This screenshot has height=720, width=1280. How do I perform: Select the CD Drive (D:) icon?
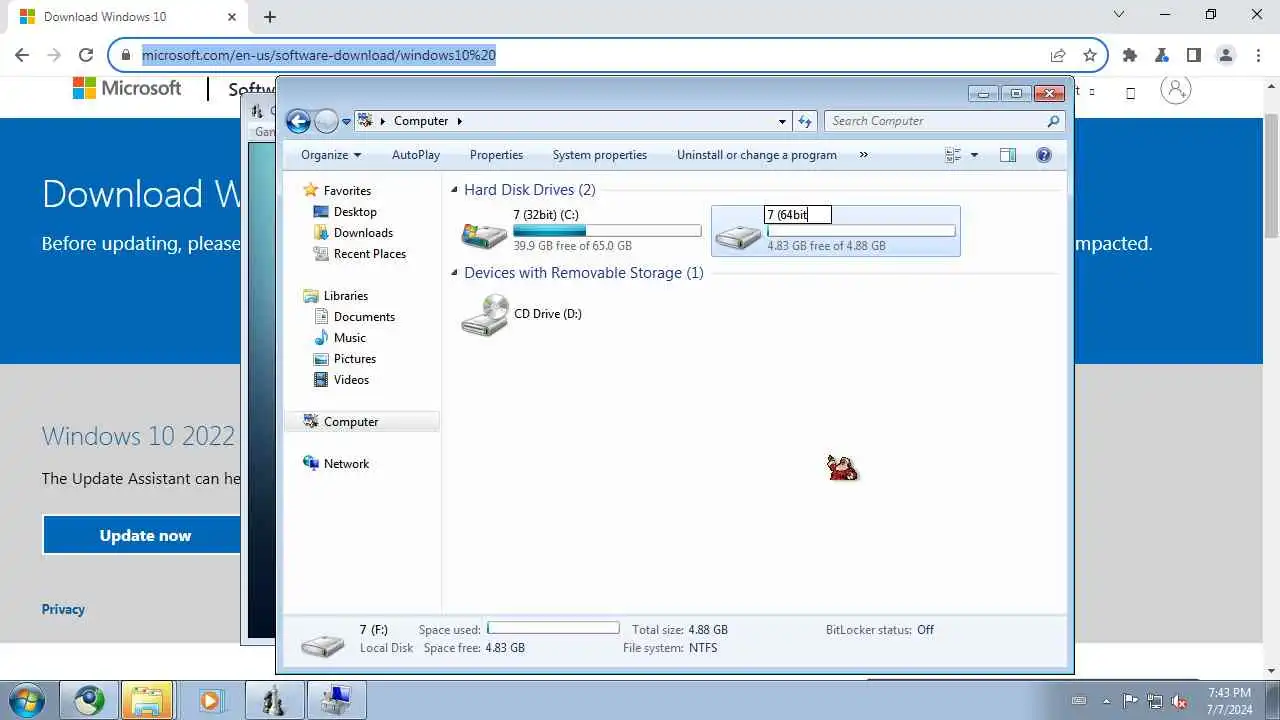pyautogui.click(x=485, y=314)
